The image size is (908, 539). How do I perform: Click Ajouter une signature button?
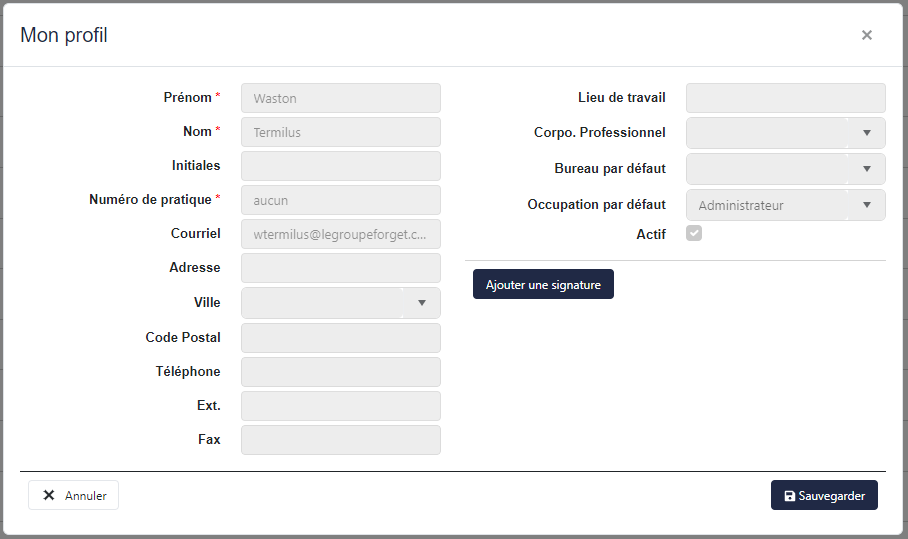pos(543,285)
